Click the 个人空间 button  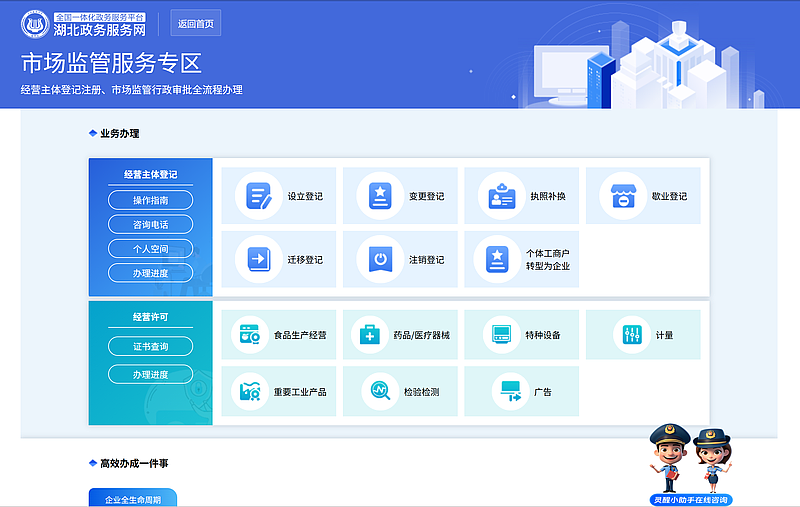(150, 248)
